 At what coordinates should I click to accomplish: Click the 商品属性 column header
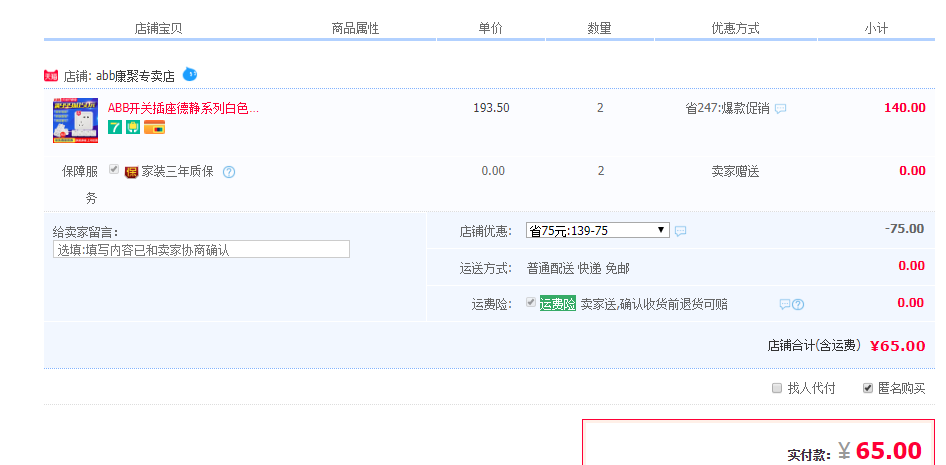click(355, 28)
